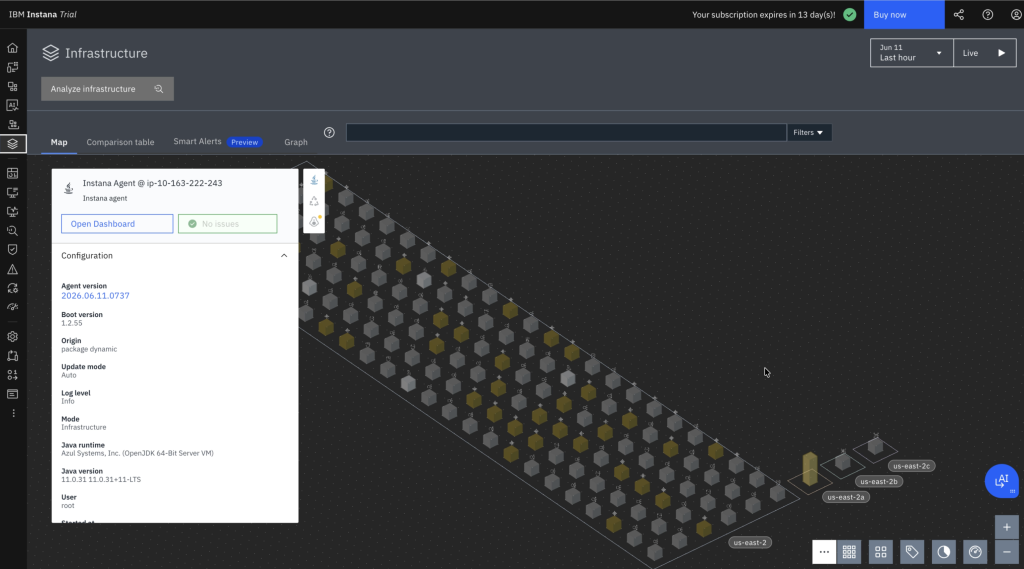Click the Java runtime value Azul Systems, Inc.
The width and height of the screenshot is (1024, 569).
tap(137, 453)
